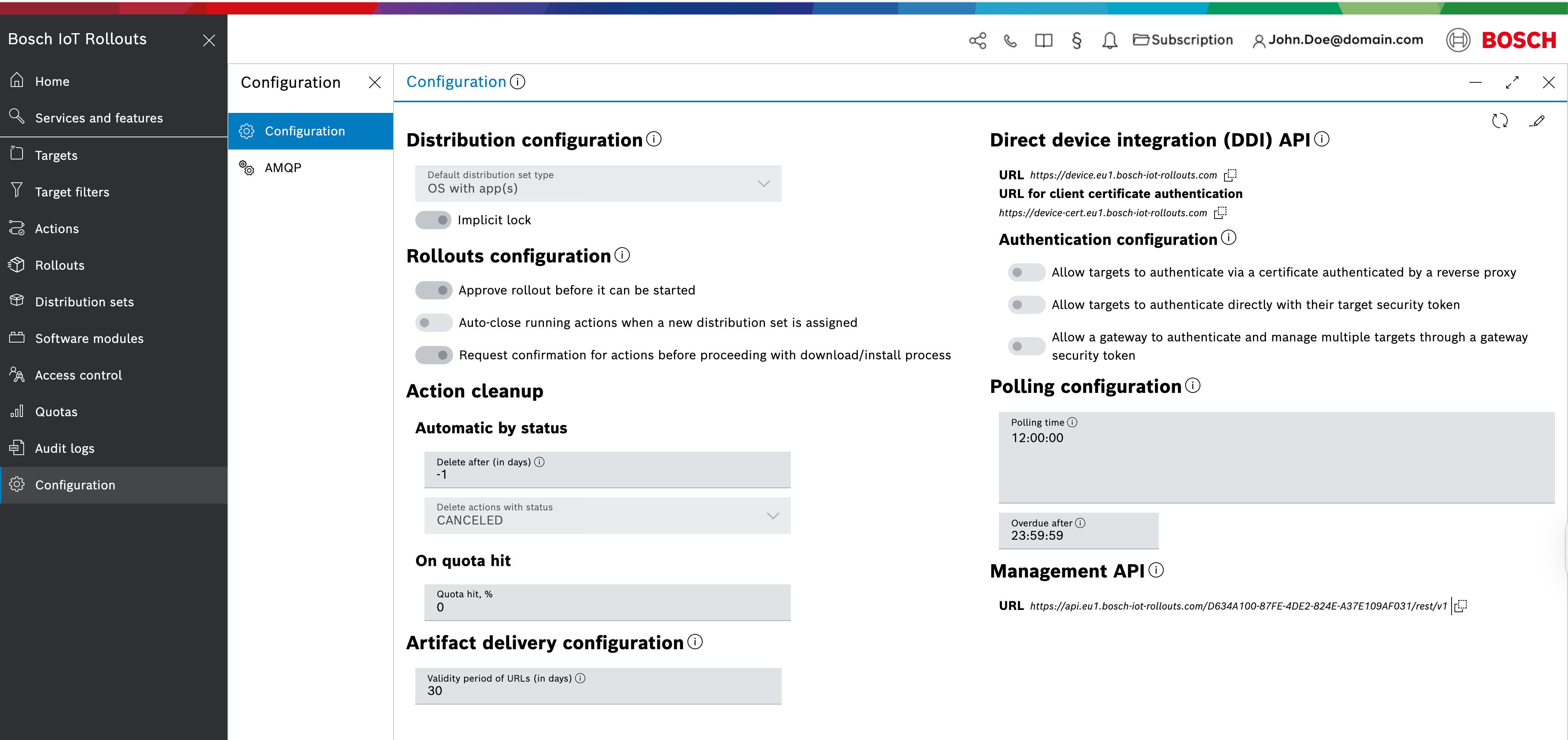Open Default distribution set type dropdown
The height and width of the screenshot is (740, 1568).
pyautogui.click(x=598, y=183)
